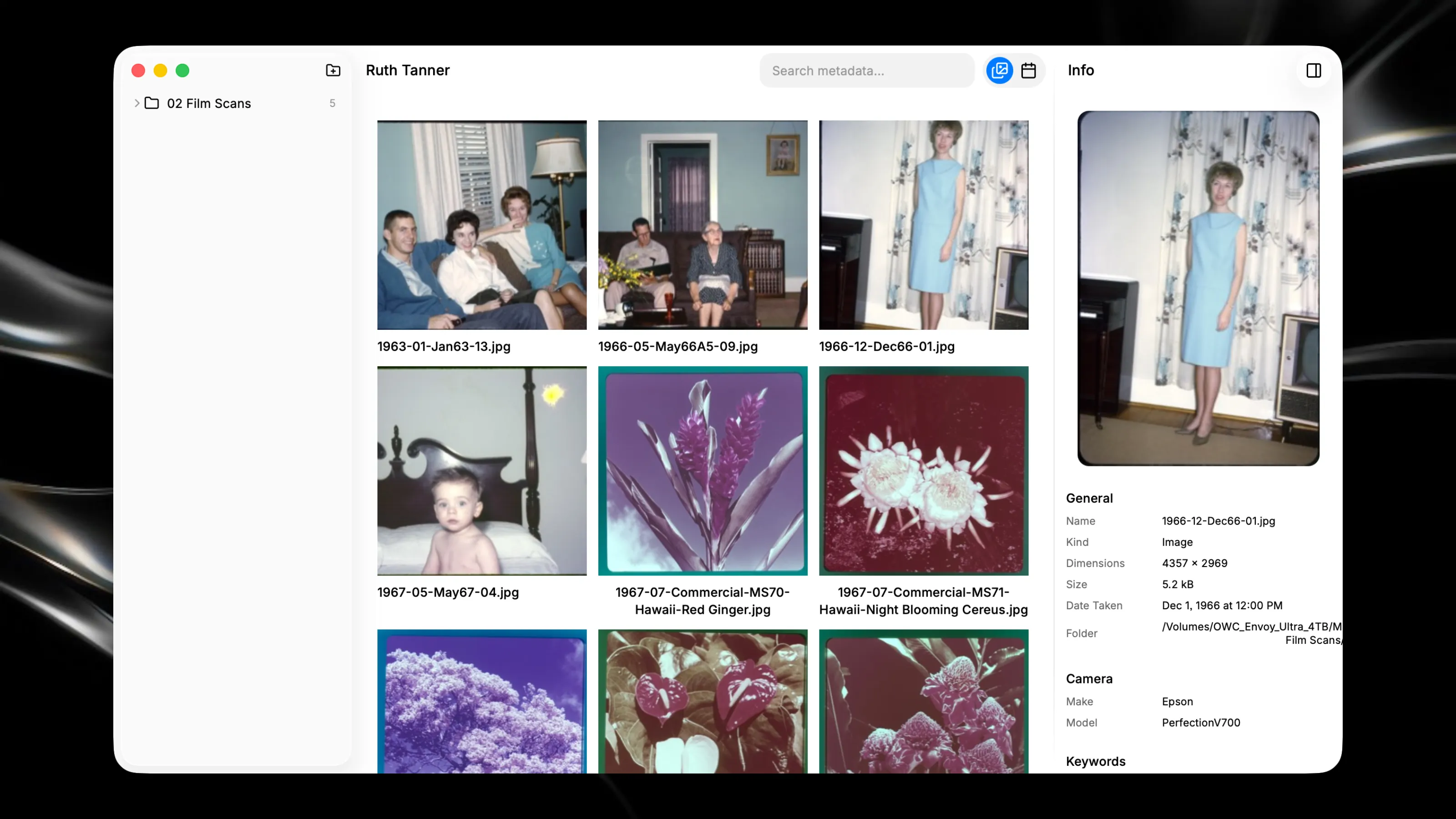Click caption 1967-07-Commercial-MS71-Hawaii-Night Blooming Cereus.jpg
Screen dimensions: 1456x819
tap(924, 601)
